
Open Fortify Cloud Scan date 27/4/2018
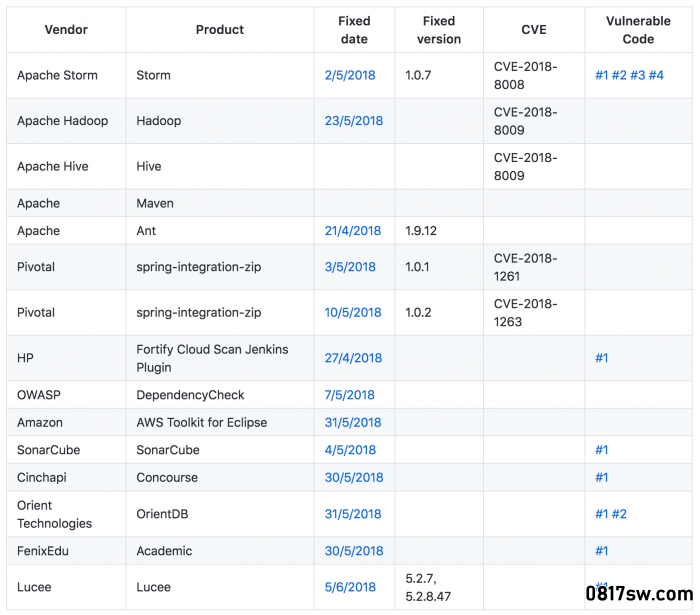353,358
